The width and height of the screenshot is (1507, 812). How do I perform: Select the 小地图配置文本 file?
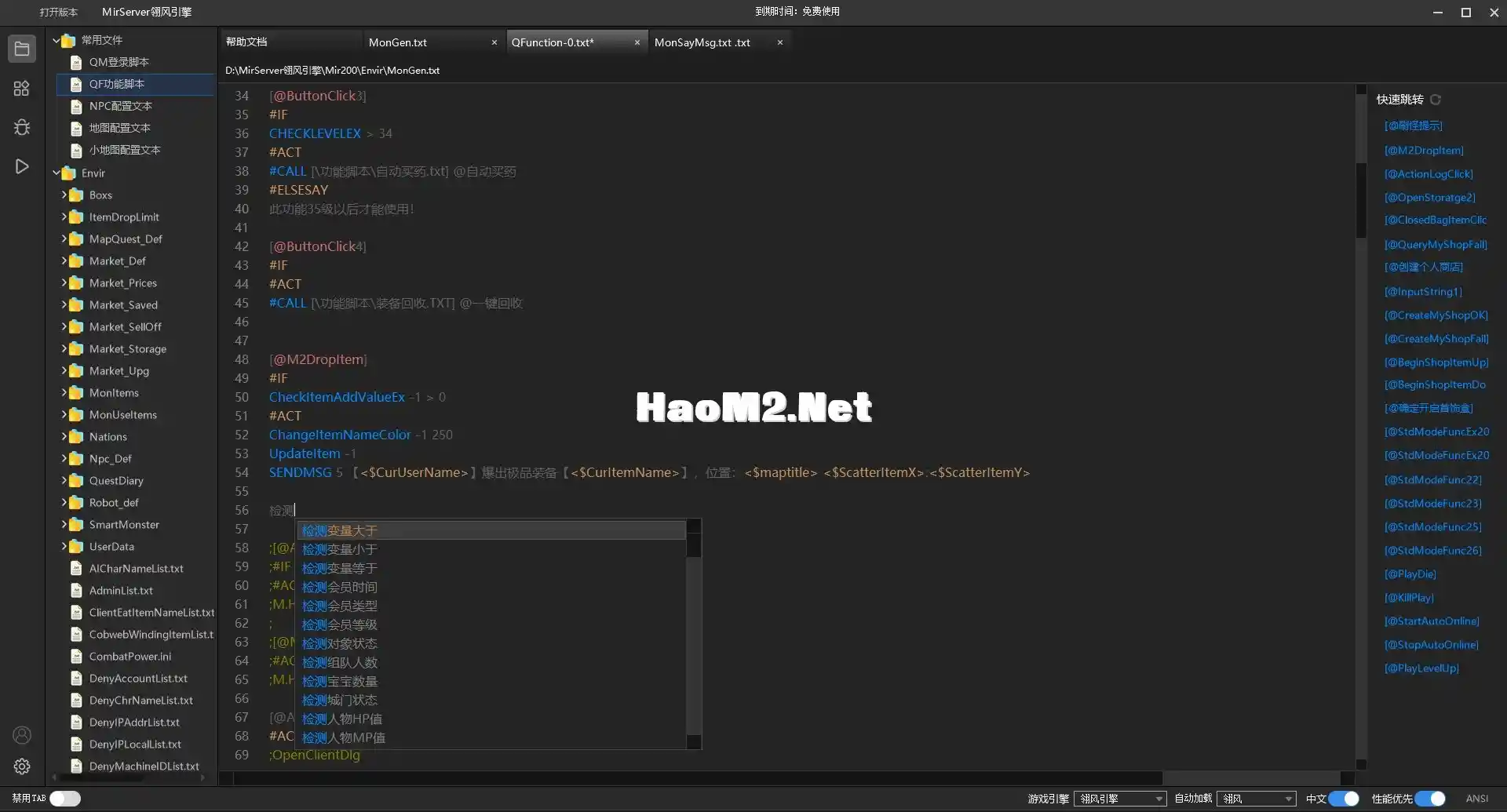124,150
